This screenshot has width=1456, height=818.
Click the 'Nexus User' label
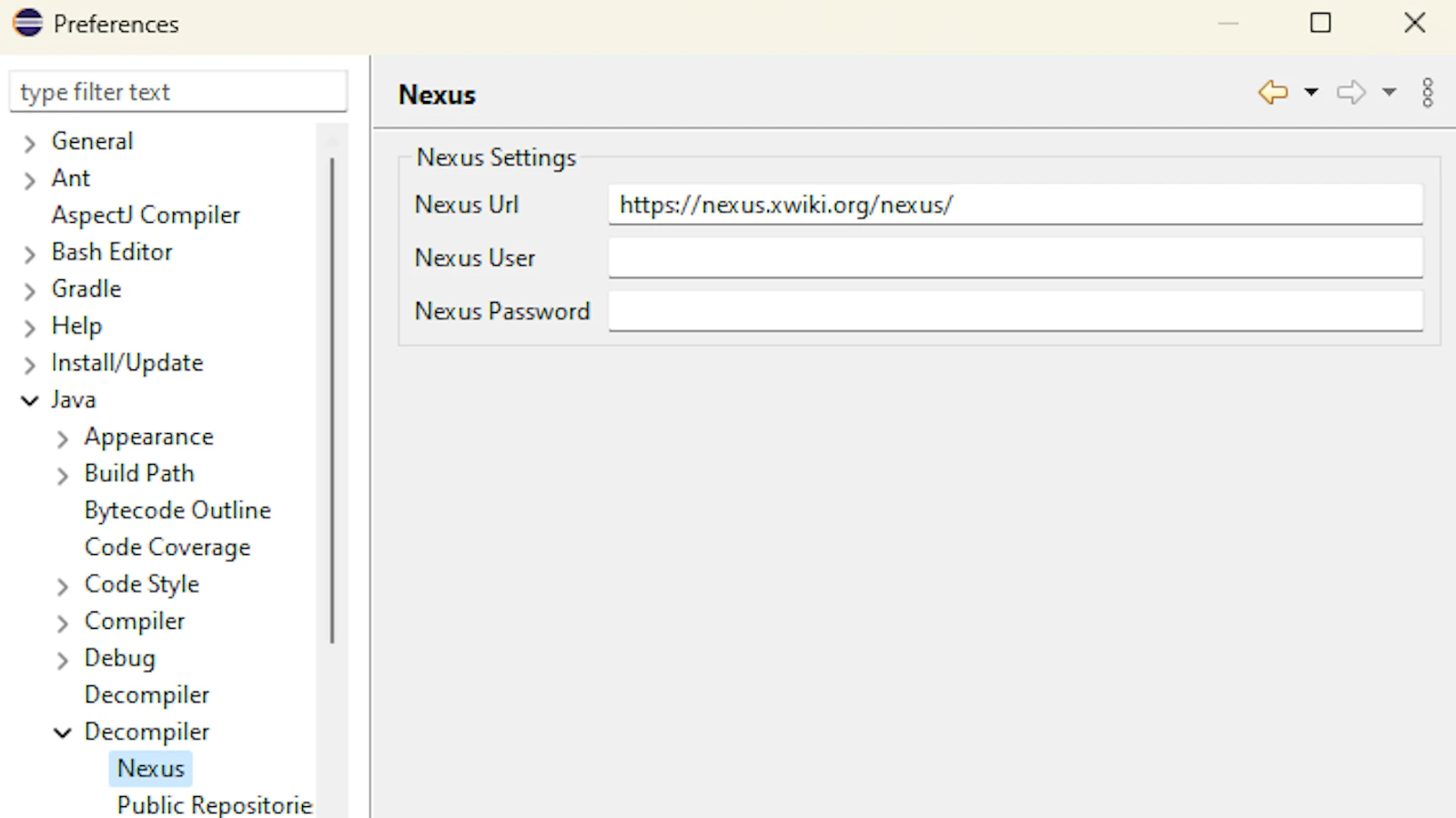pos(475,258)
